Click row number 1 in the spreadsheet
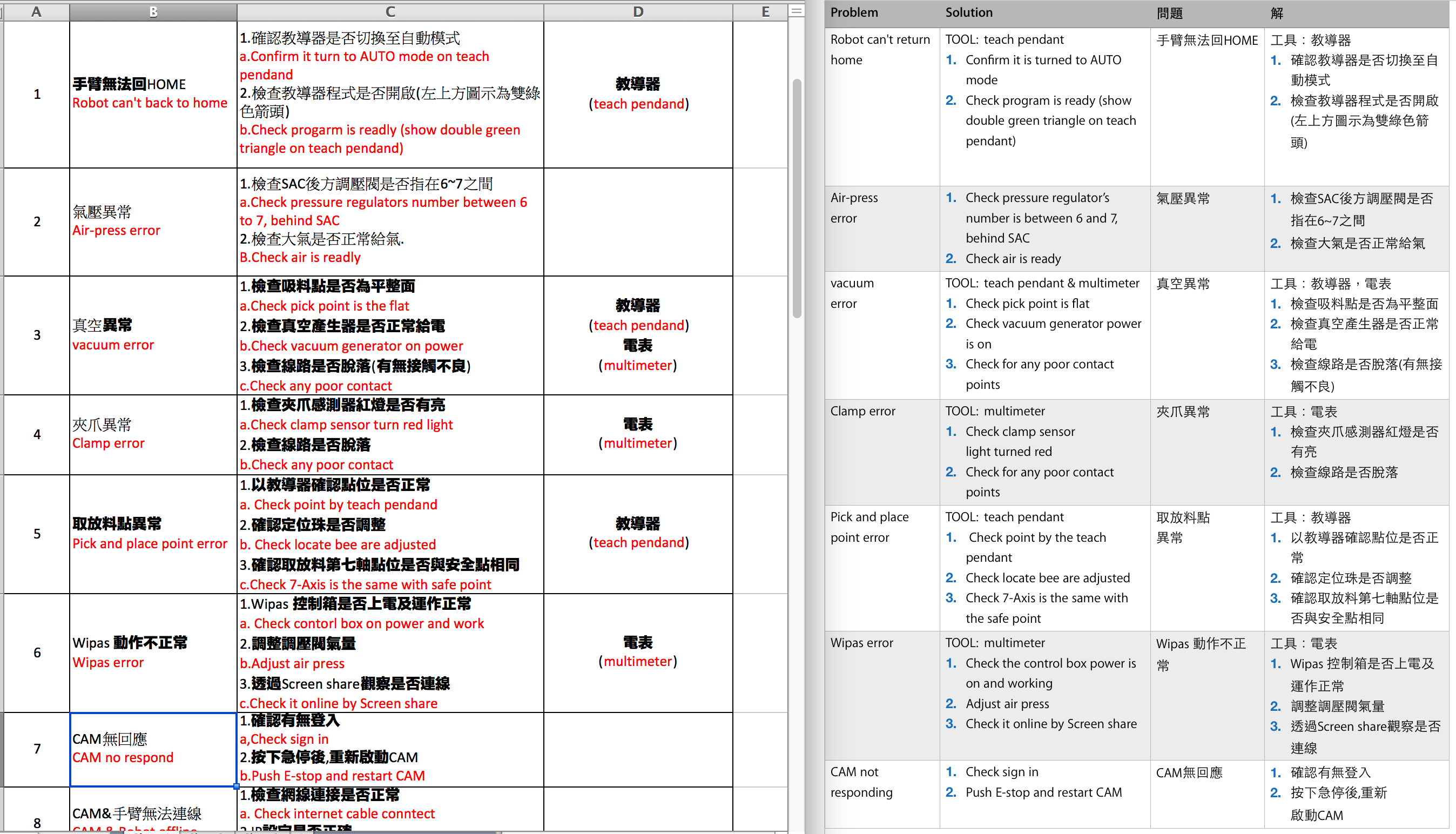 [37, 95]
